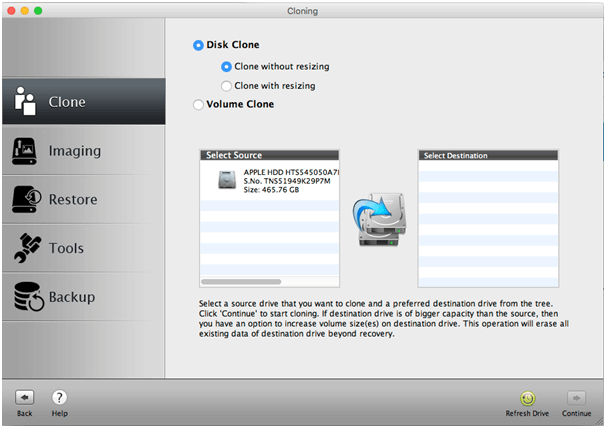The height and width of the screenshot is (428, 606).
Task: Switch to the Imaging tab label
Action: click(x=75, y=151)
